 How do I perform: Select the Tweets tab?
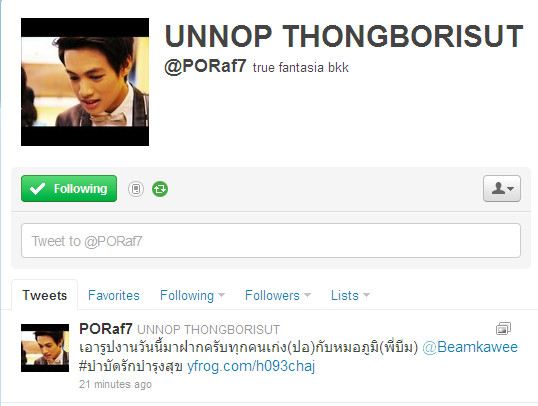[45, 295]
